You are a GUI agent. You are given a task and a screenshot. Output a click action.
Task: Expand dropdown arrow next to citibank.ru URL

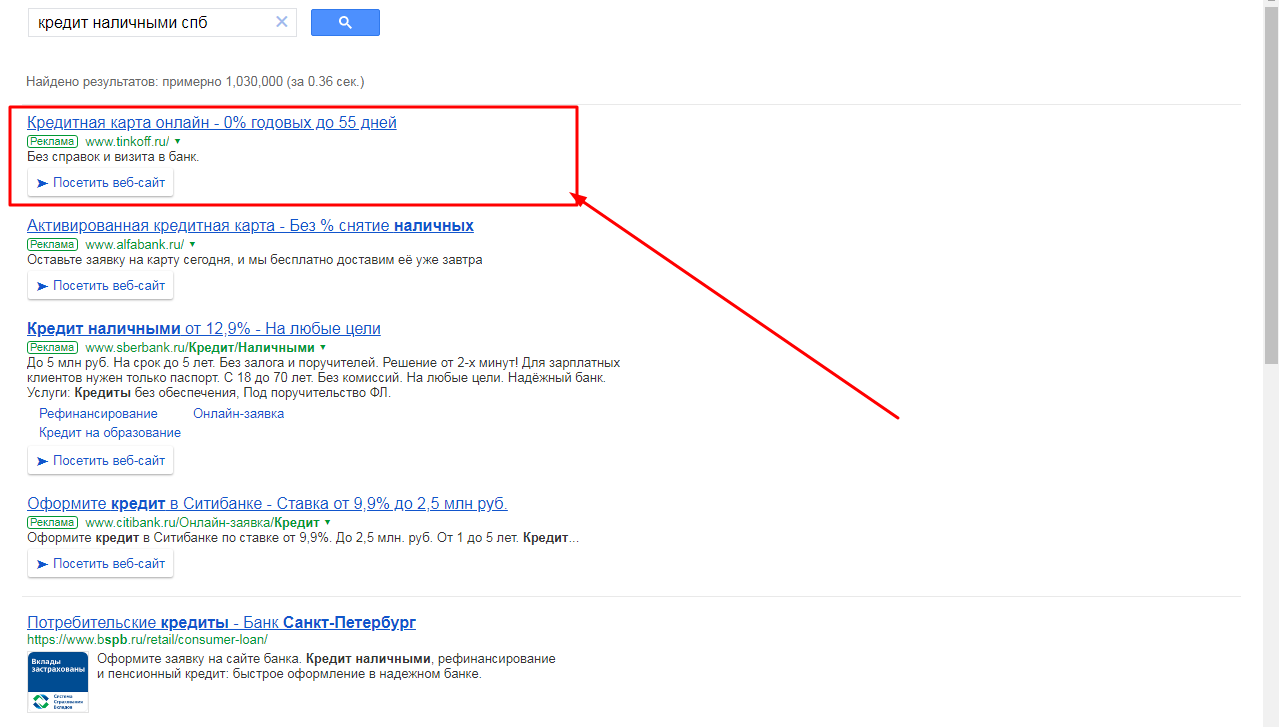327,522
